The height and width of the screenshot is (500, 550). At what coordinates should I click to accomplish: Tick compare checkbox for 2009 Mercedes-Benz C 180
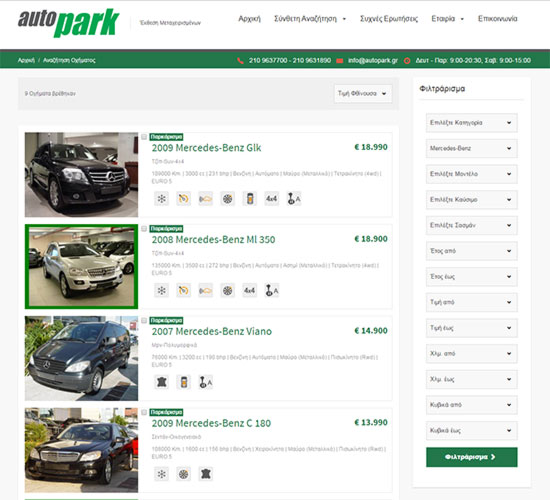(x=144, y=412)
